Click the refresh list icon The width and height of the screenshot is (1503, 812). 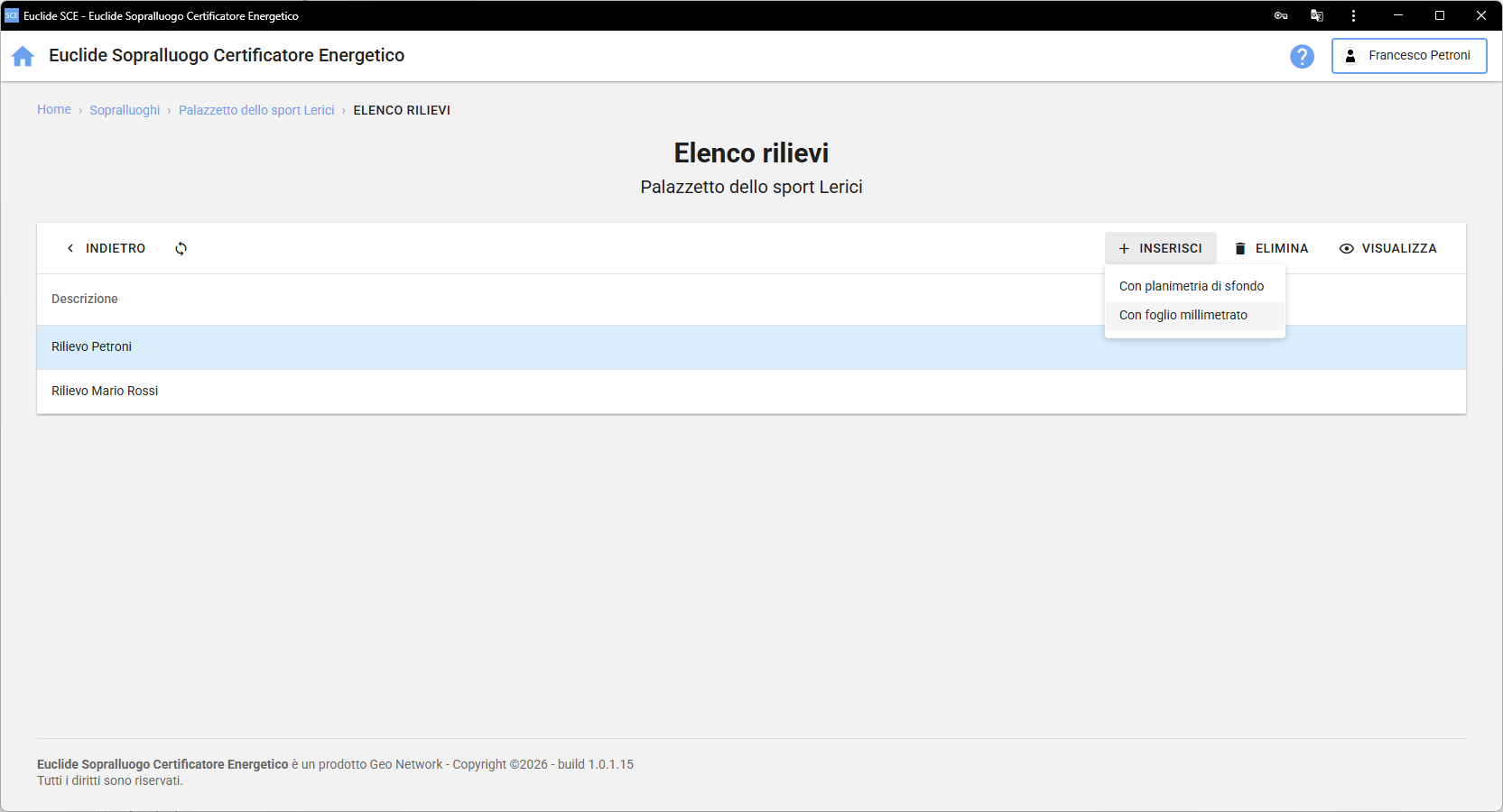tap(181, 248)
